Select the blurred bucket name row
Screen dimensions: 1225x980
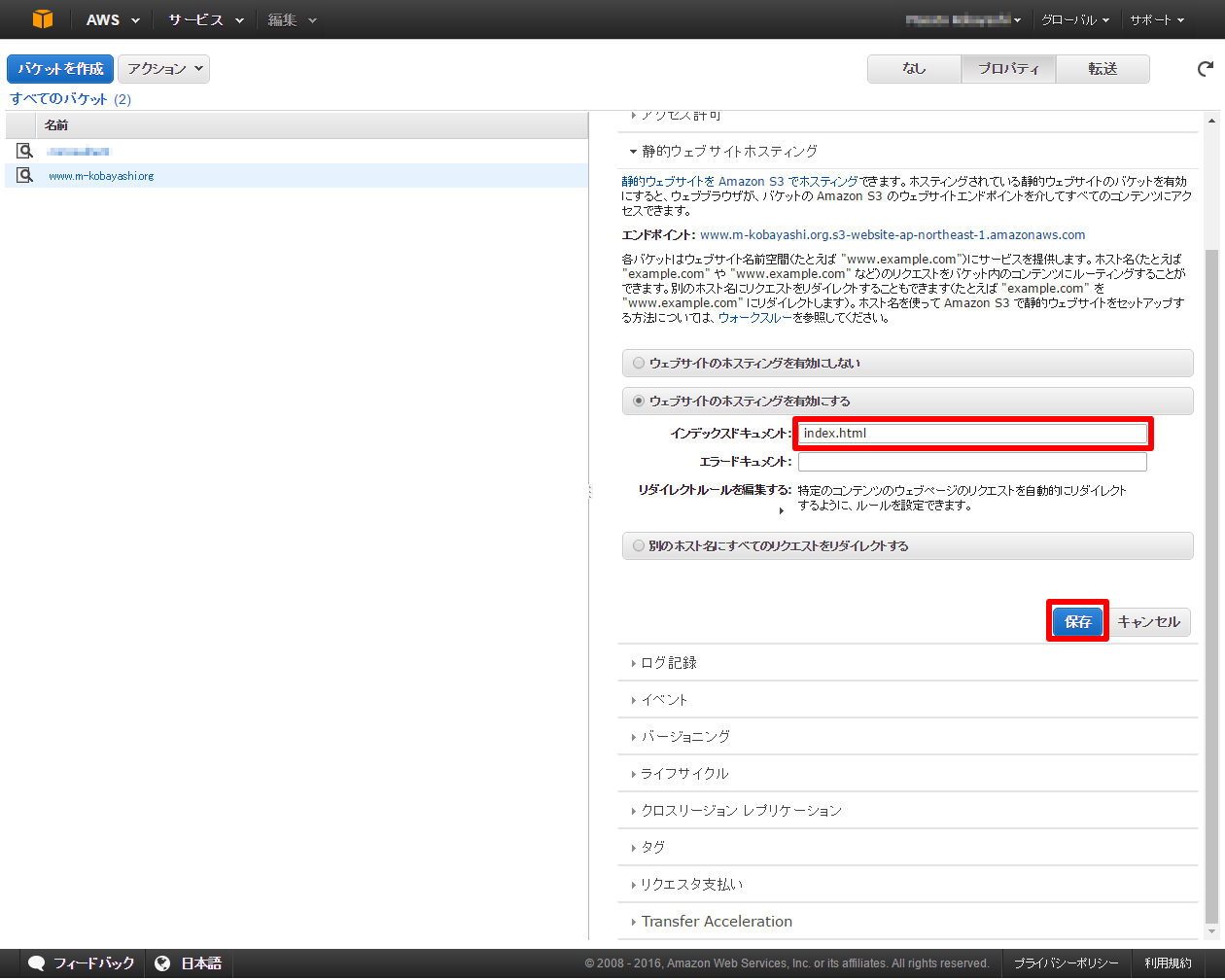[x=297, y=151]
